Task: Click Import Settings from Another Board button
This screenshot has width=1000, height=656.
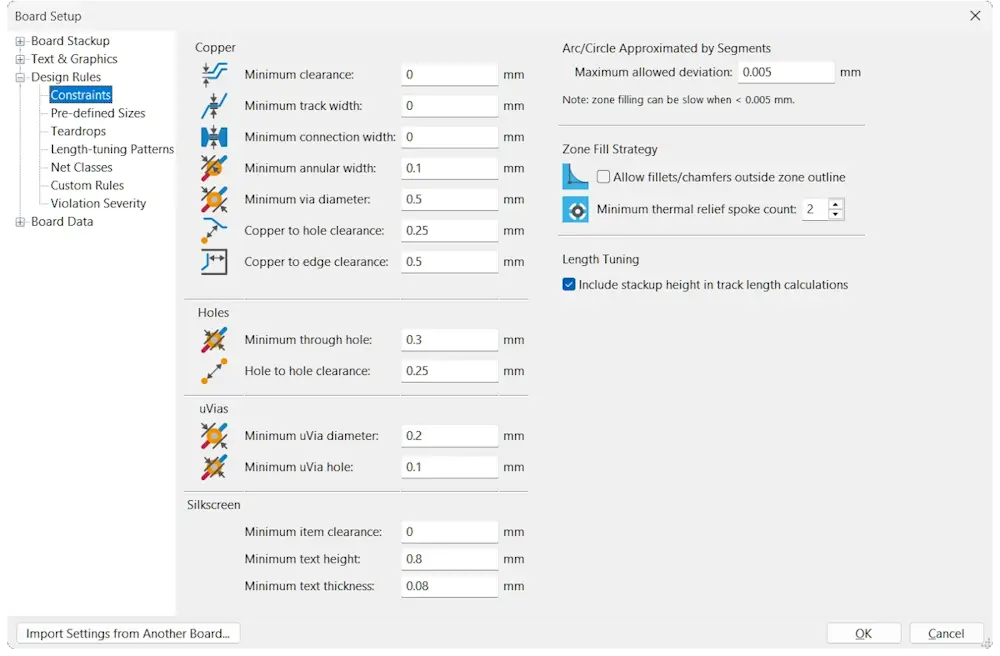Action: click(x=128, y=633)
